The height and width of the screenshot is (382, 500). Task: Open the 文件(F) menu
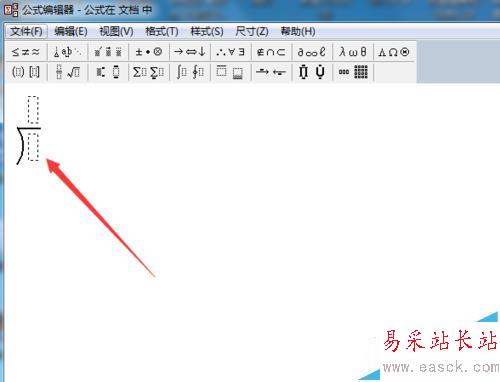26,32
